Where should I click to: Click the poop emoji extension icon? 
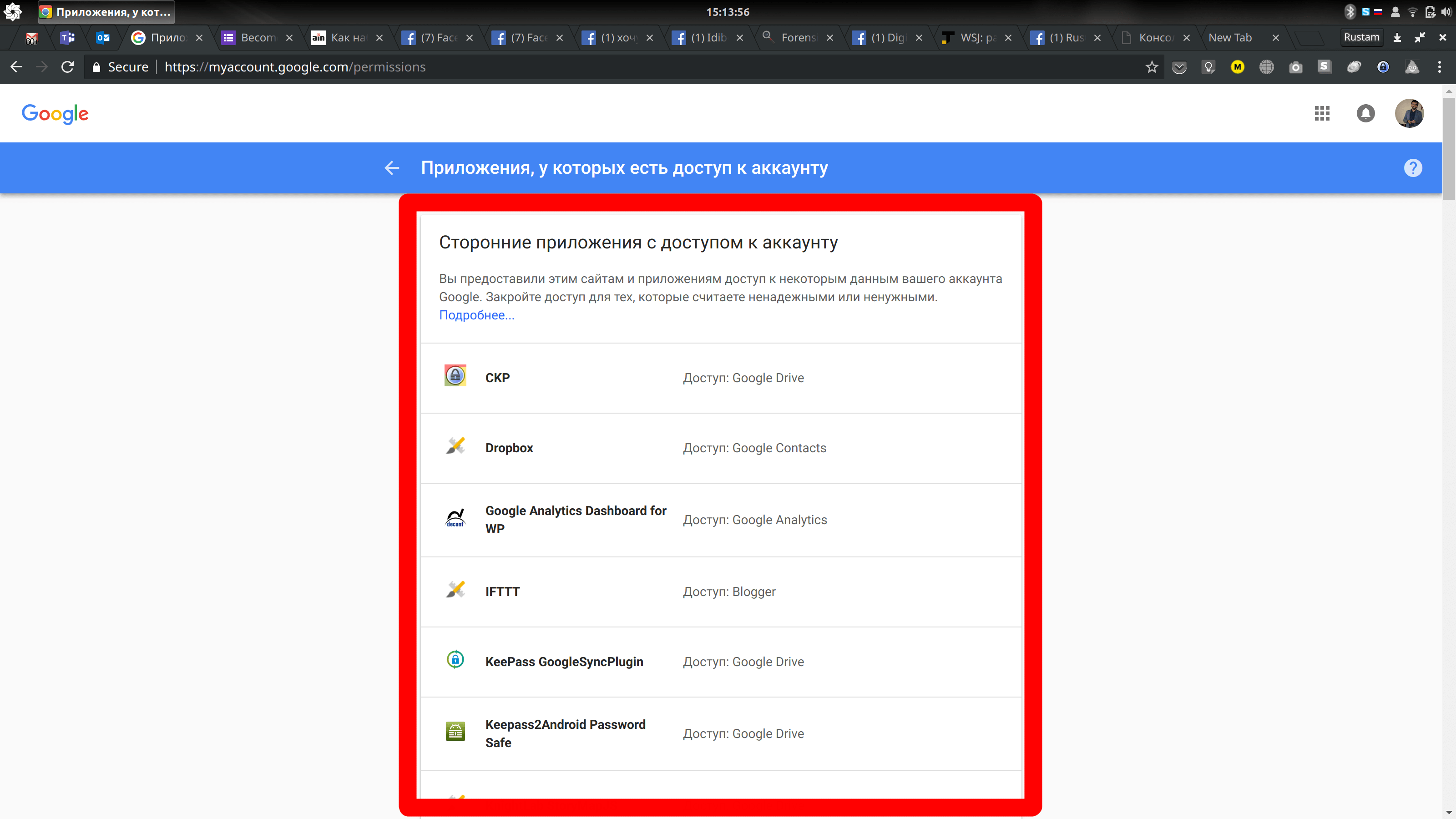(1412, 67)
